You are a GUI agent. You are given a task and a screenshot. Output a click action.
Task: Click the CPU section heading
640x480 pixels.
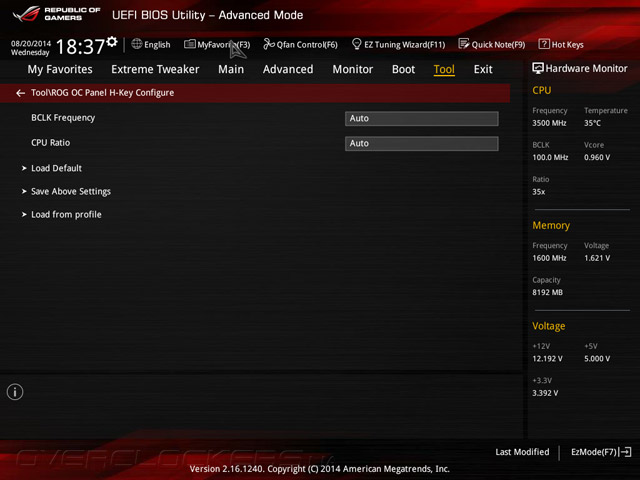[542, 90]
